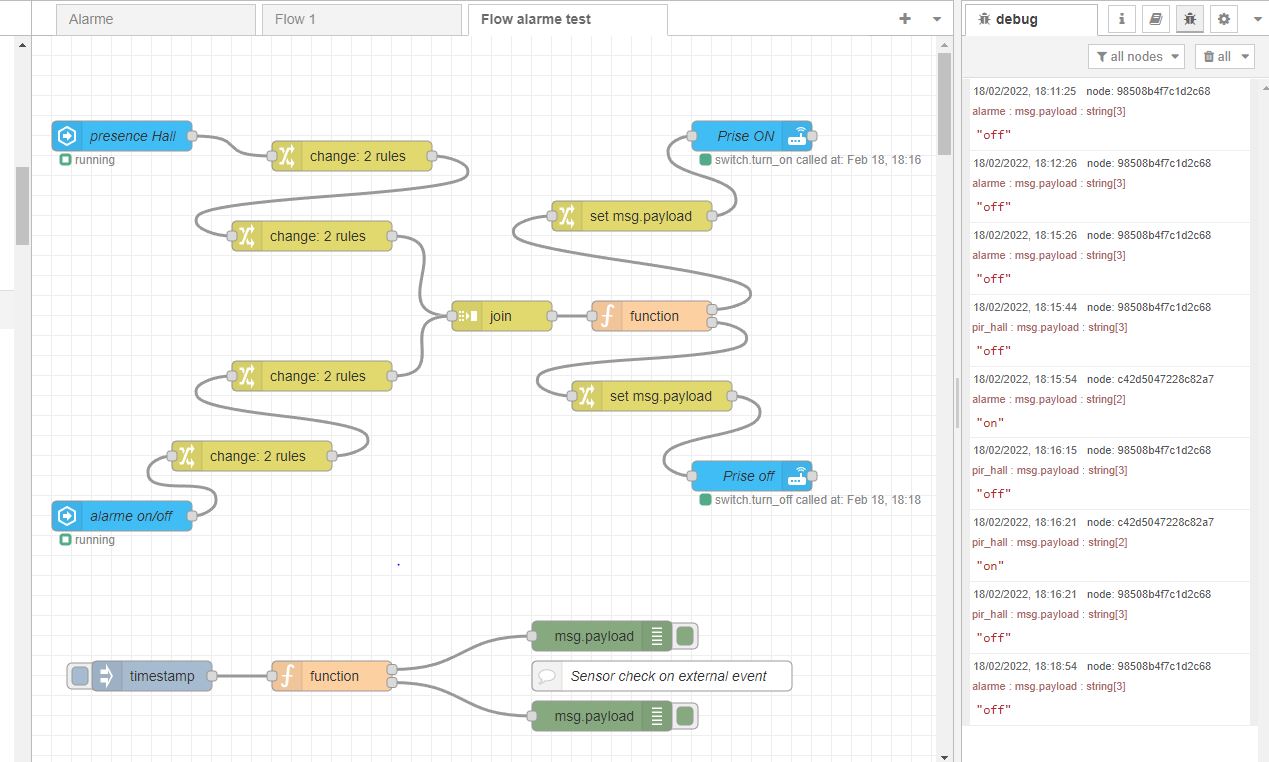The image size is (1269, 762).
Task: Select the set msg.payload node above function
Action: (x=632, y=216)
